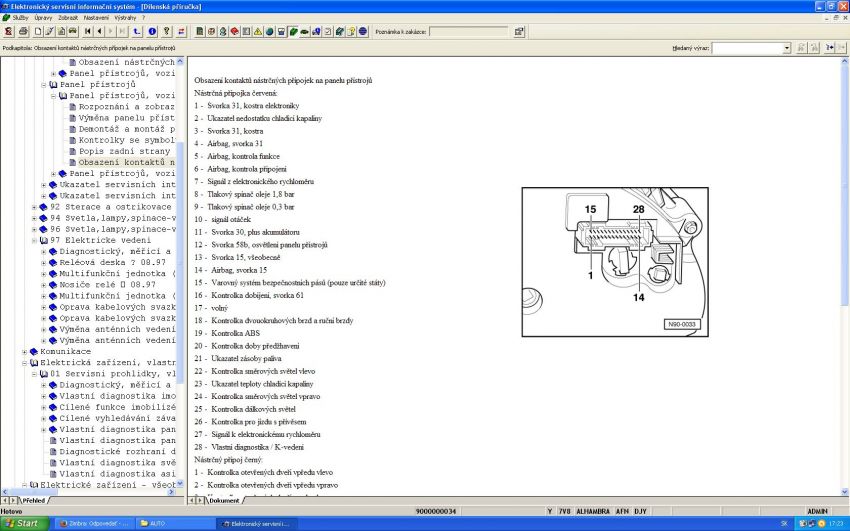Click the yellow warning triangle toolbar icon
This screenshot has height=531, width=850.
[257, 31]
